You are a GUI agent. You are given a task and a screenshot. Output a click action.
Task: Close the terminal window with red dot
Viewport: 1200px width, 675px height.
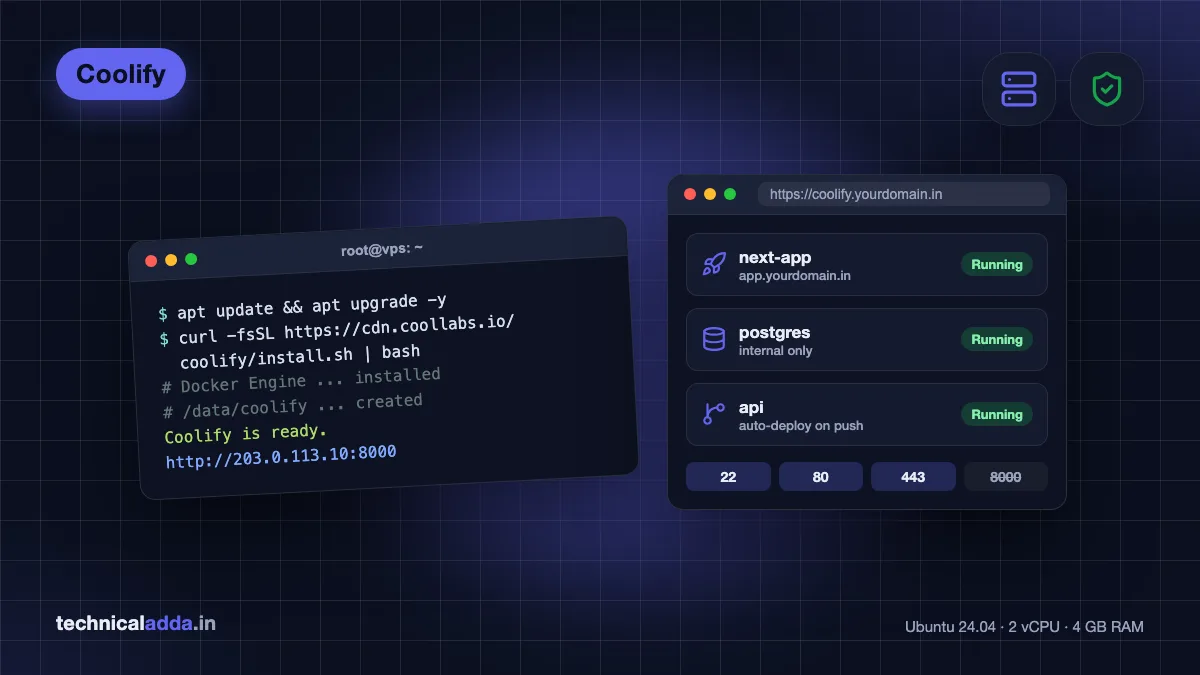click(x=151, y=261)
